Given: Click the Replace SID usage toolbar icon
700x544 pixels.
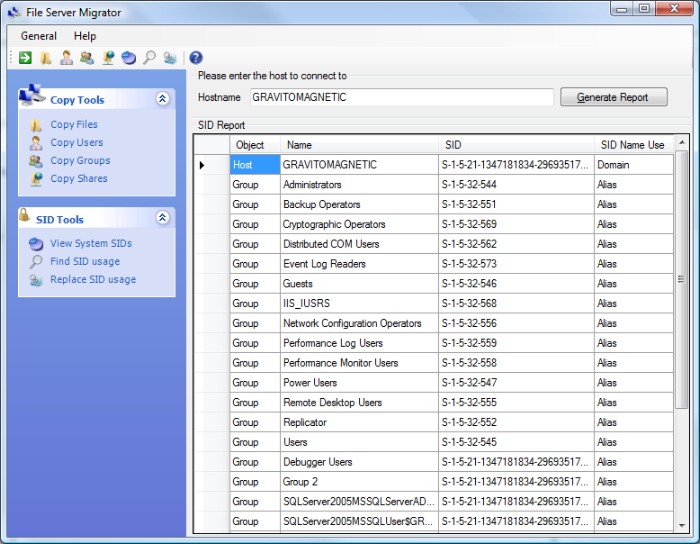Looking at the screenshot, I should pos(170,58).
